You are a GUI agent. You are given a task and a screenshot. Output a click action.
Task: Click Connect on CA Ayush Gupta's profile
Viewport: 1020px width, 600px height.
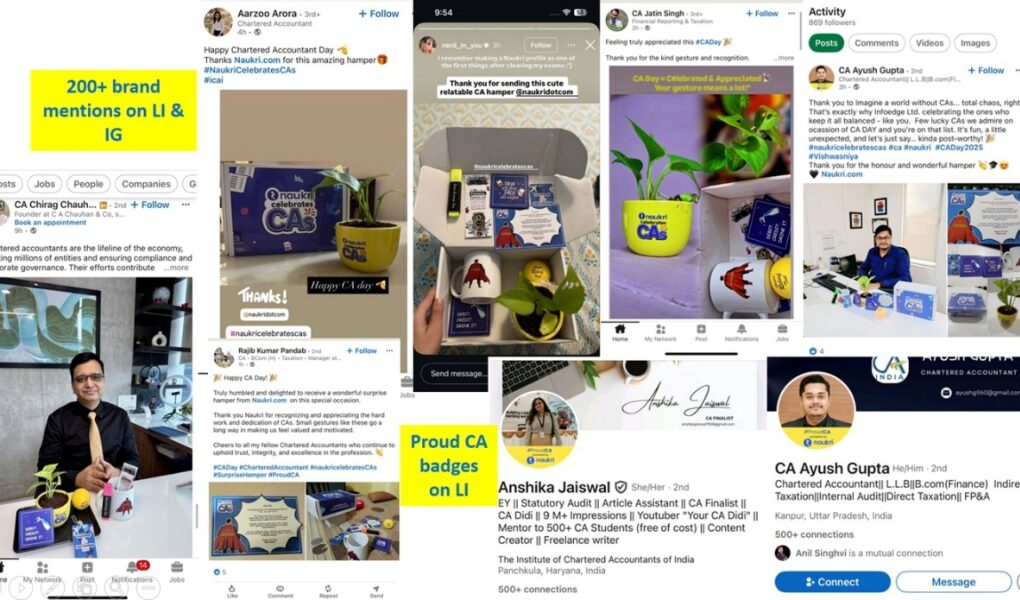[x=832, y=582]
